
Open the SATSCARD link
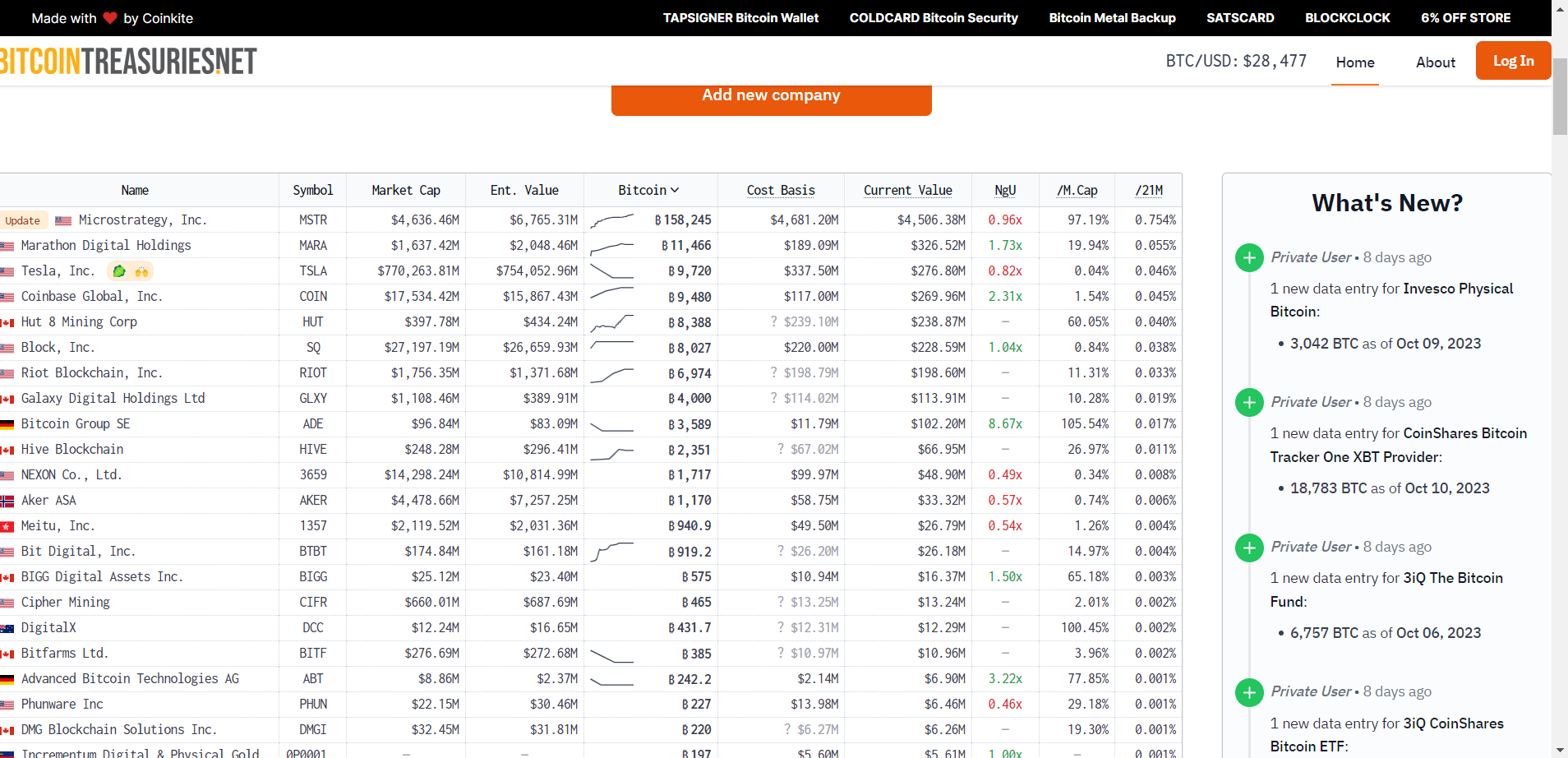click(1240, 18)
